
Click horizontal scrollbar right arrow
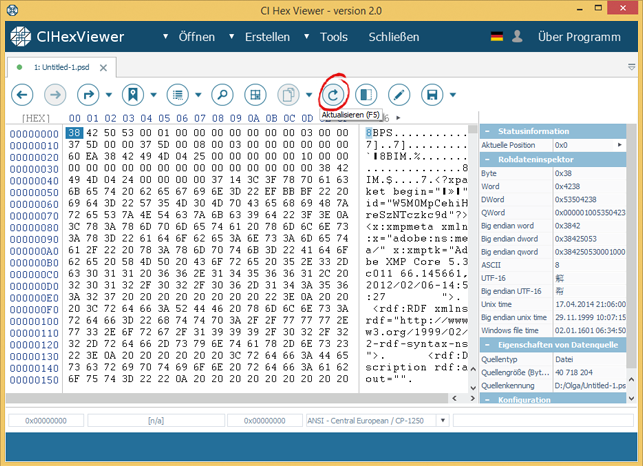click(x=473, y=398)
